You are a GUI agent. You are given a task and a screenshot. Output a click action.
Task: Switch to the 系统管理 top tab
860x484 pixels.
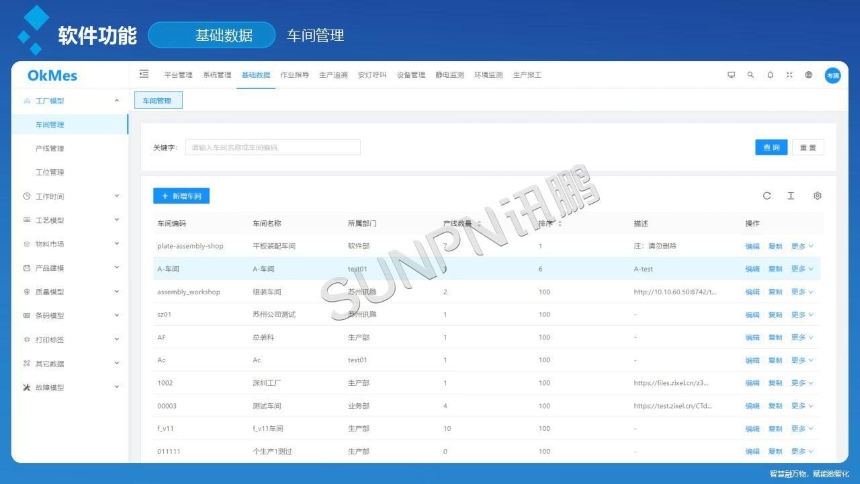217,75
